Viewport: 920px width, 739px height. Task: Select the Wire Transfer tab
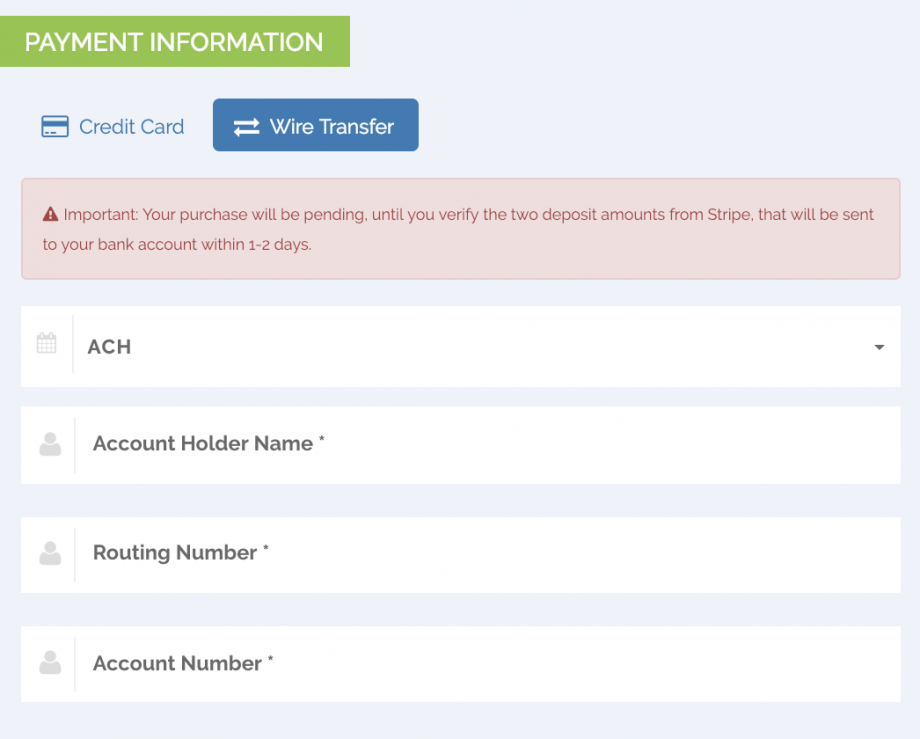pos(315,126)
